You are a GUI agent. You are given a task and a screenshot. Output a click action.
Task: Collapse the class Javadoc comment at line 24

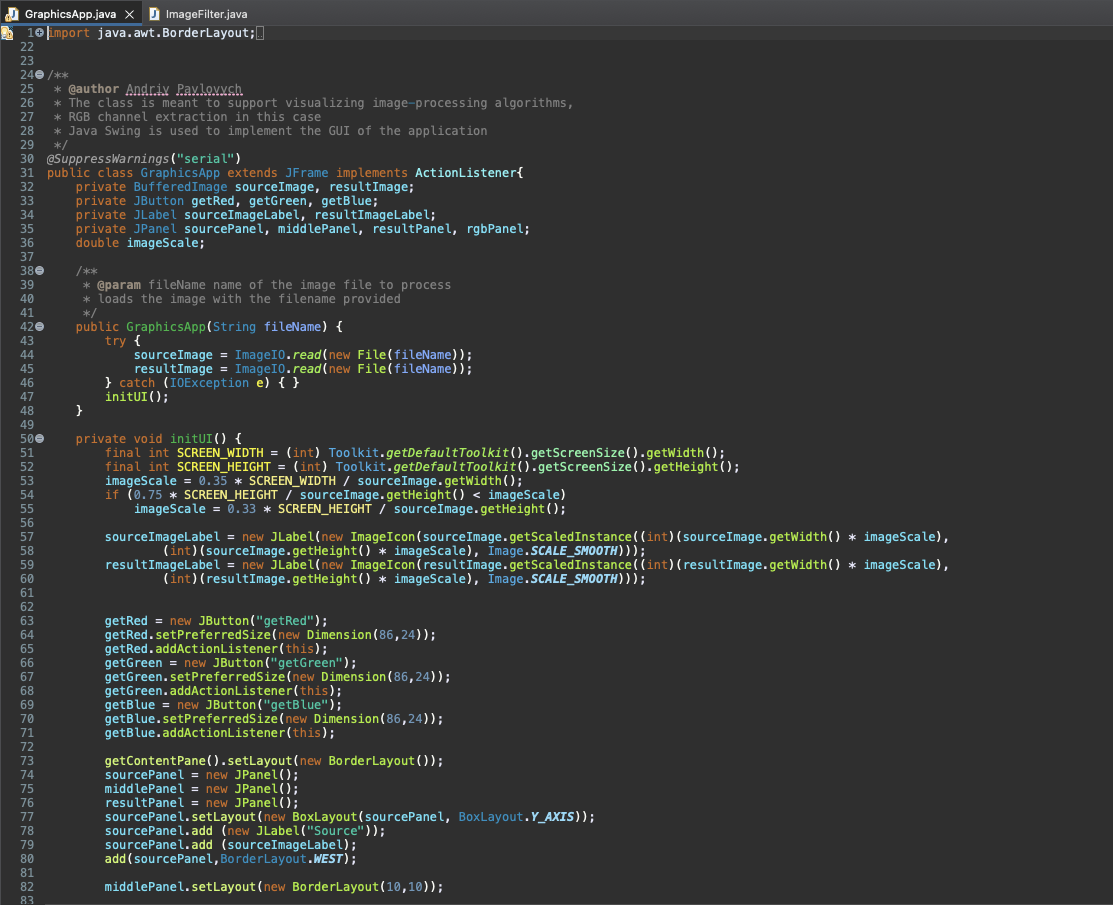point(40,75)
